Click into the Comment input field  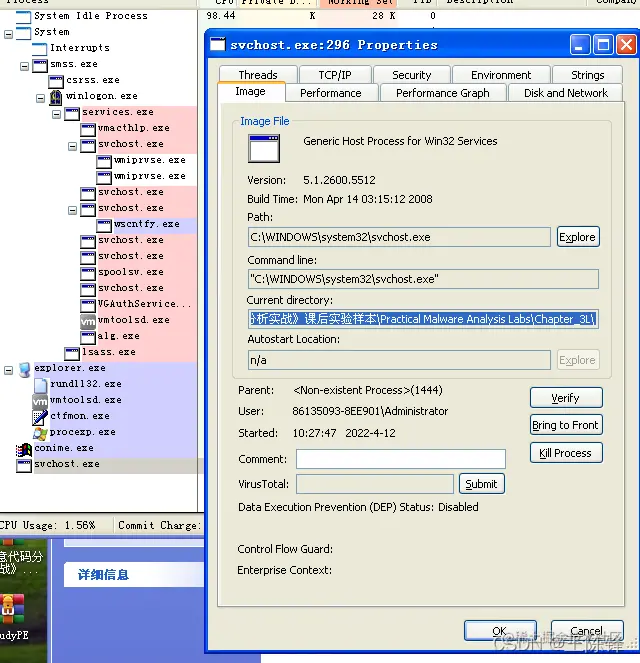click(401, 459)
